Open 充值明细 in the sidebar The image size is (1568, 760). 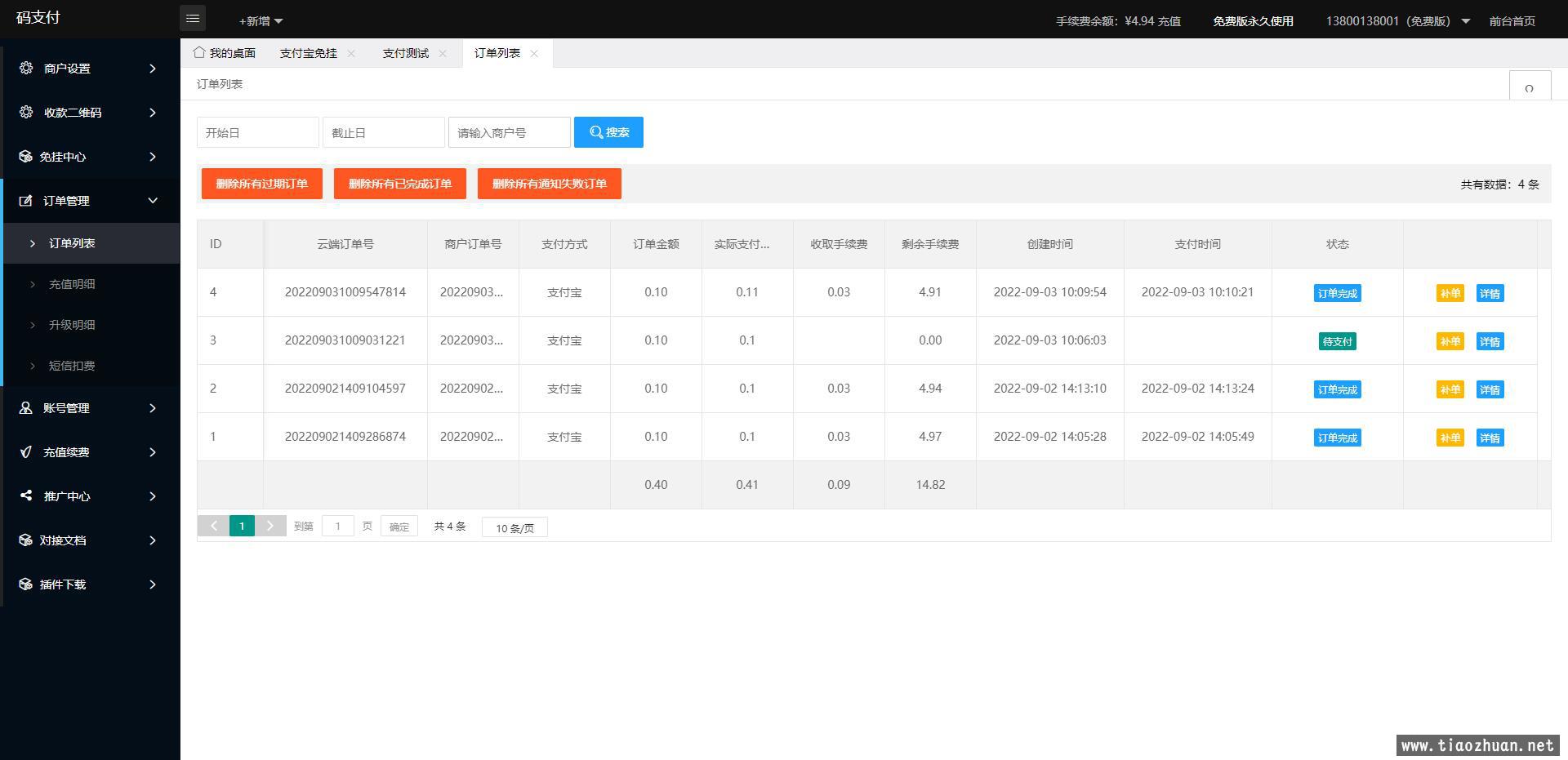[x=72, y=284]
